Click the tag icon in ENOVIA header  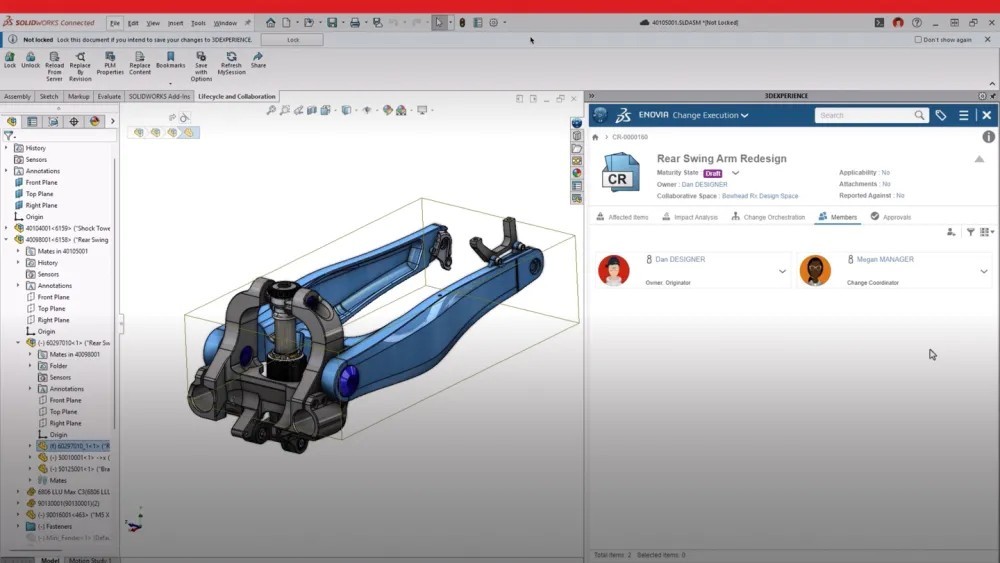pyautogui.click(x=941, y=115)
